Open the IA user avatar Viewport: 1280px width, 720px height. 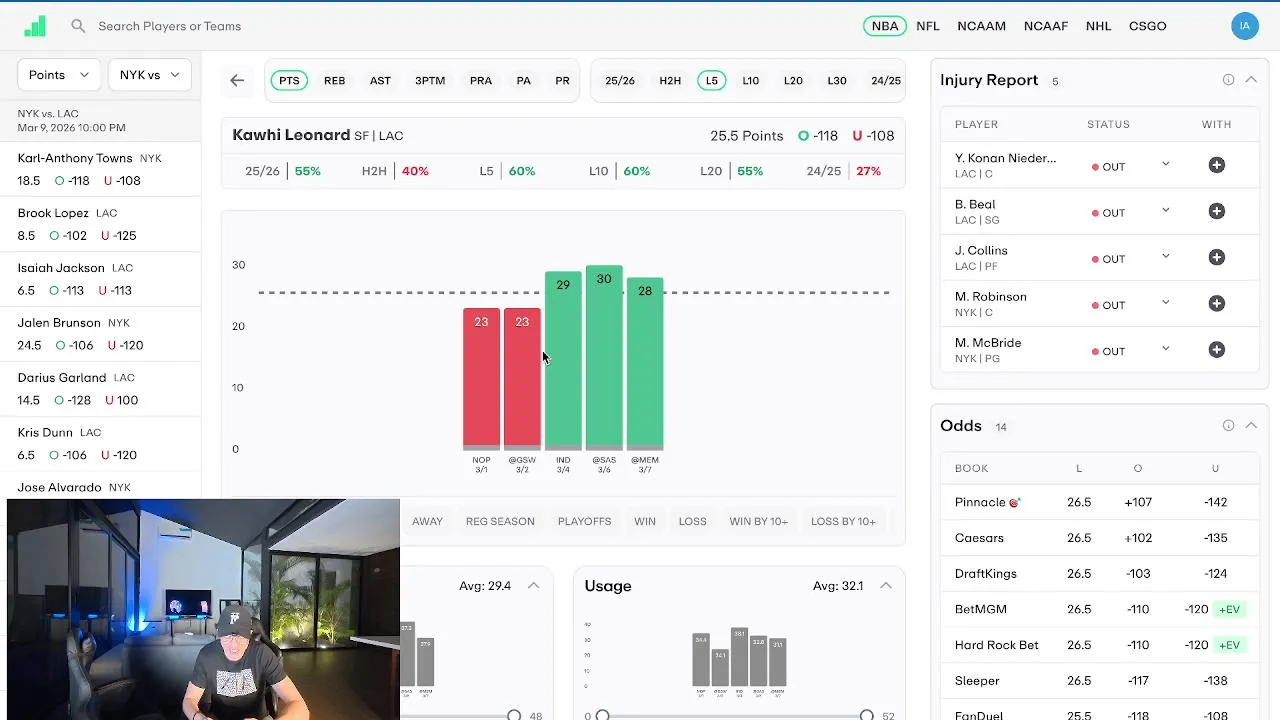coord(1245,27)
